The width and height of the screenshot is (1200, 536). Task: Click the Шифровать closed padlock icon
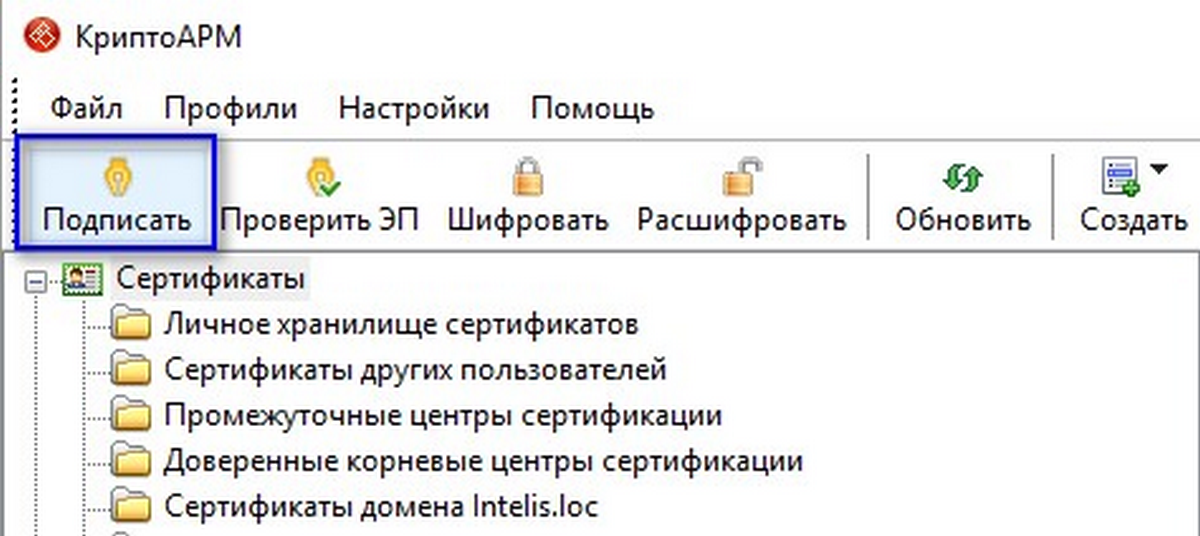(527, 178)
